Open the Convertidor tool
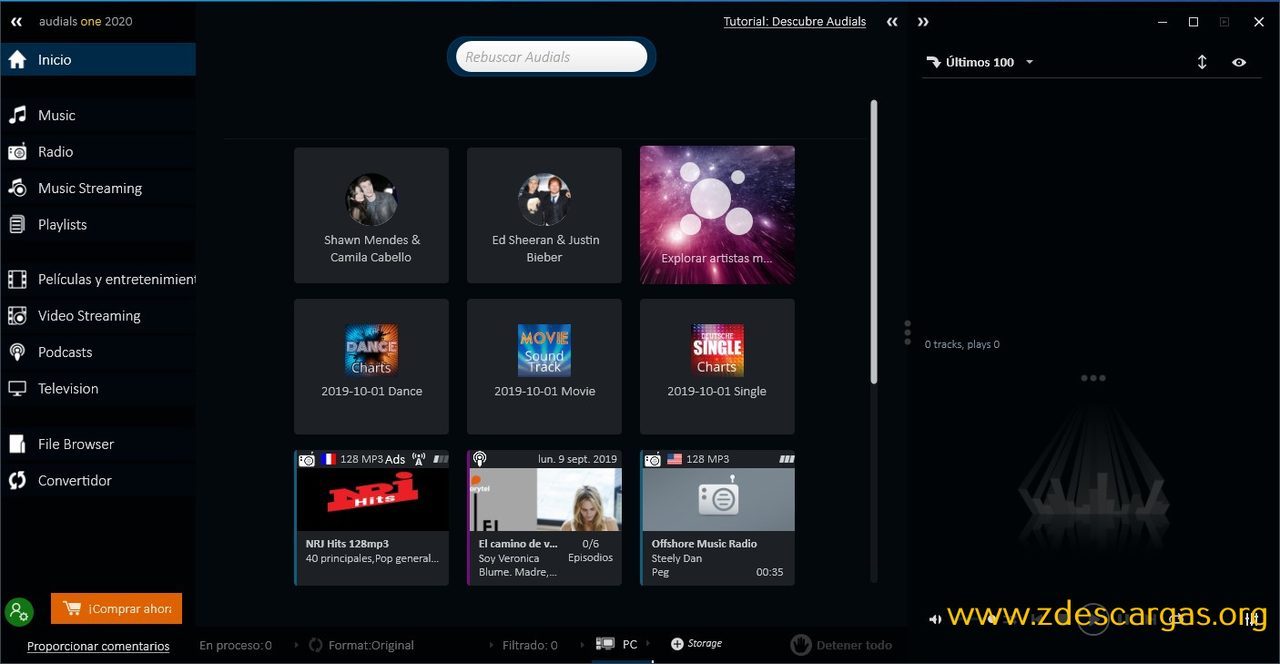This screenshot has height=664, width=1280. coord(98,481)
